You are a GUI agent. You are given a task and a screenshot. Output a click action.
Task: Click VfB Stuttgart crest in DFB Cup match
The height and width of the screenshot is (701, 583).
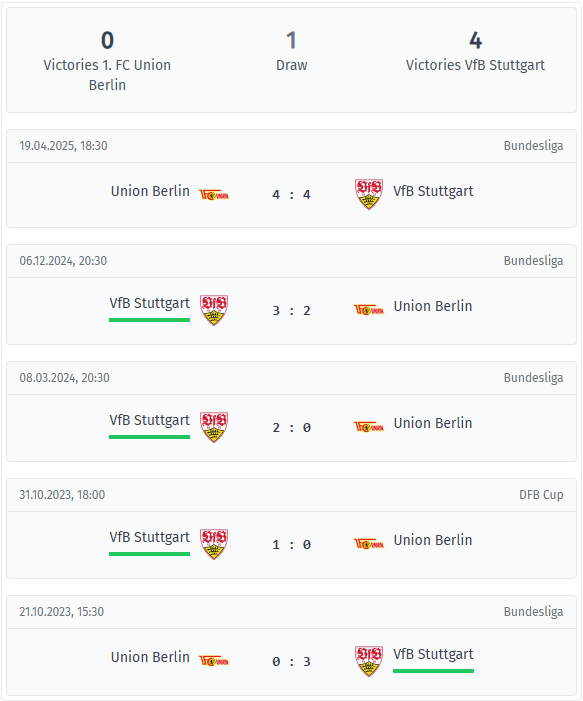(x=214, y=544)
